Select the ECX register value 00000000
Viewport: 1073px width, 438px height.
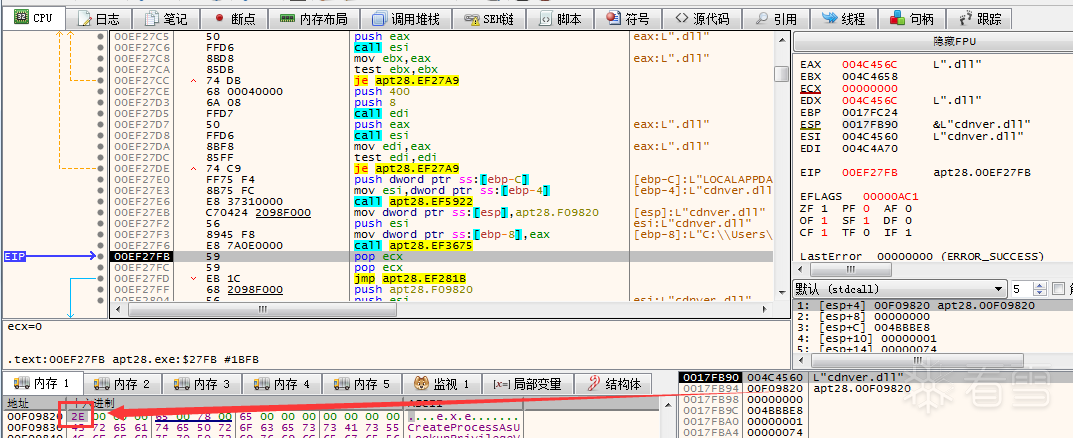click(x=868, y=88)
